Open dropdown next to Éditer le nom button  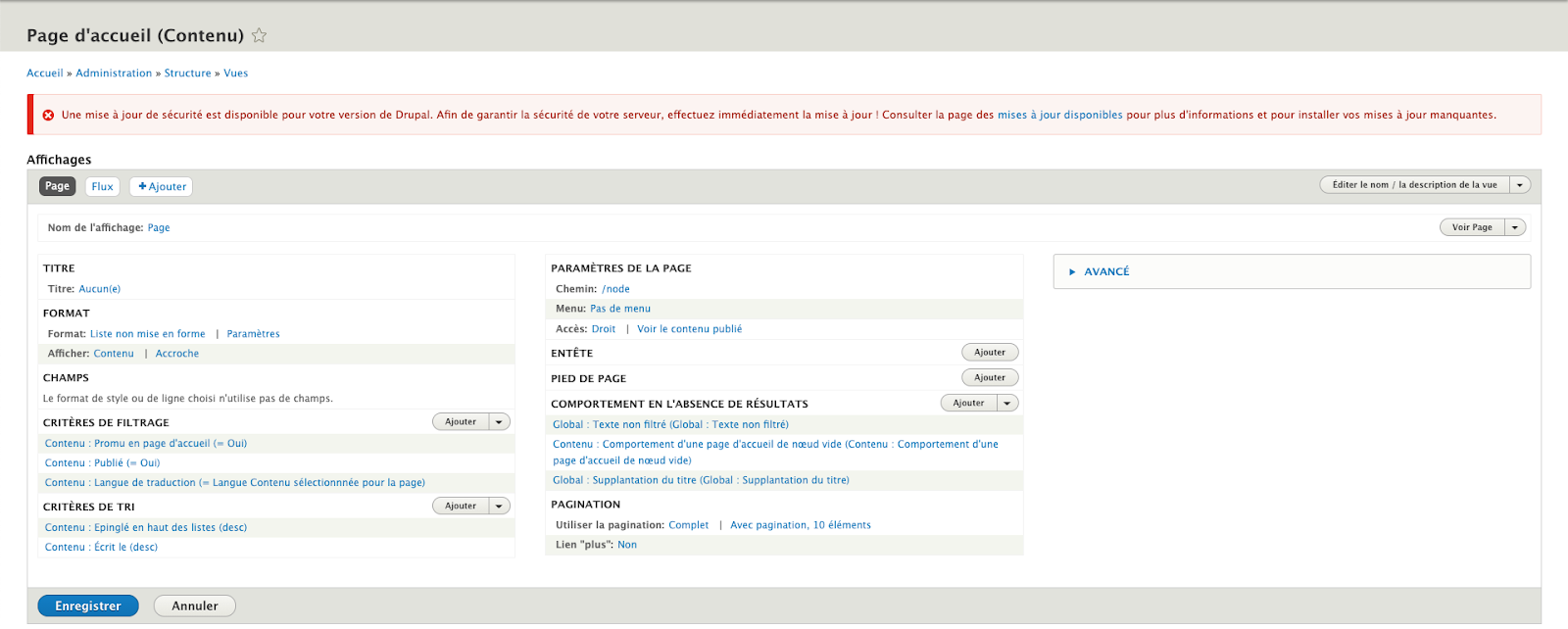coord(1519,185)
